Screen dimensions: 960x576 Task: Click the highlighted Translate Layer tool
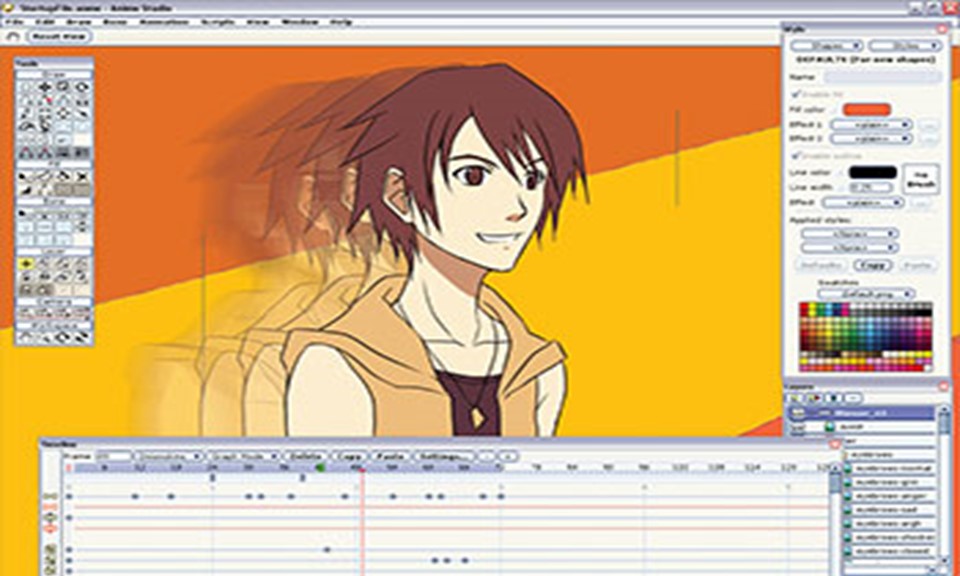tap(26, 264)
